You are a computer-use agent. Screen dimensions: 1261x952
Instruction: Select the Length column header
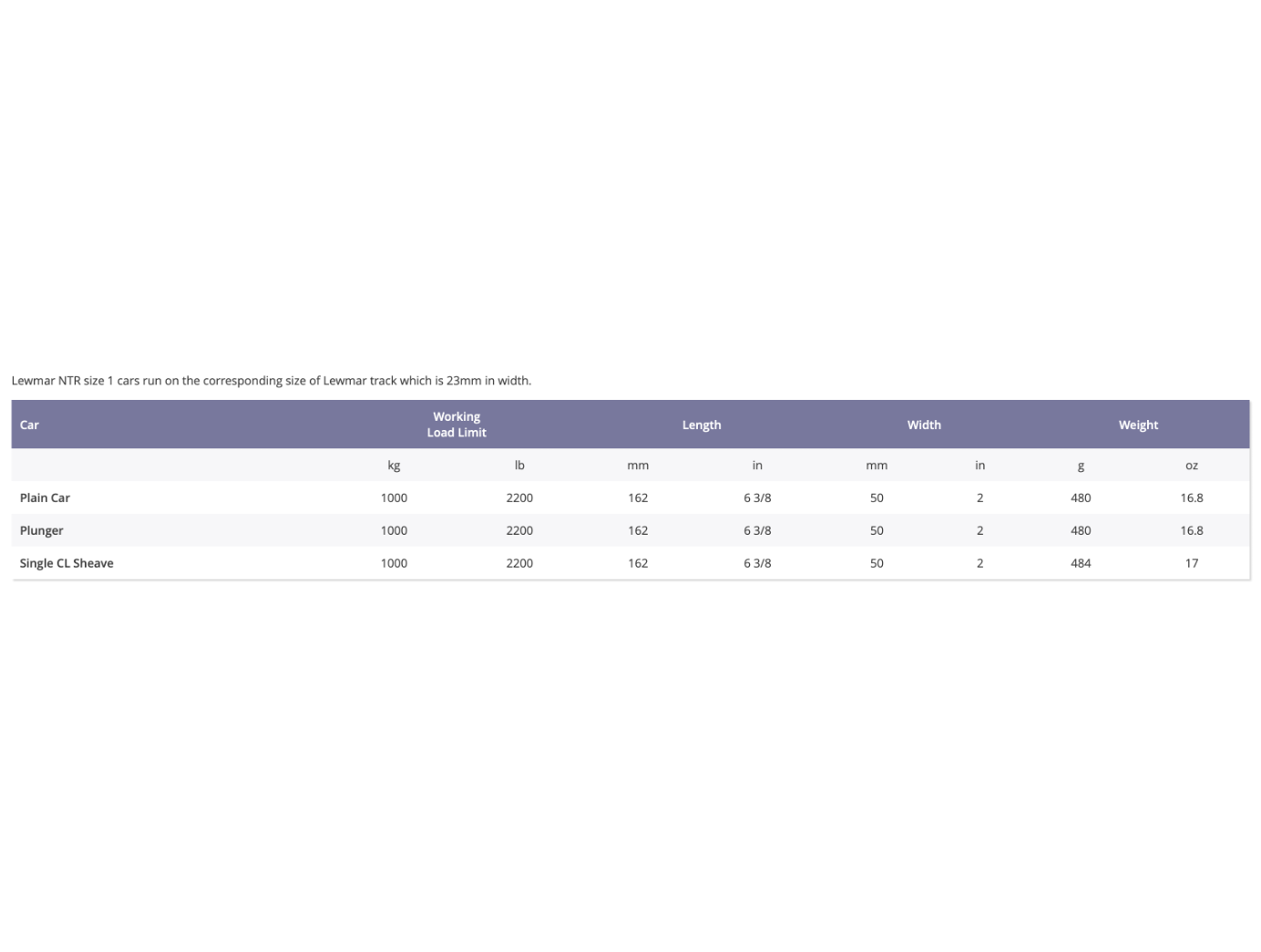702,425
